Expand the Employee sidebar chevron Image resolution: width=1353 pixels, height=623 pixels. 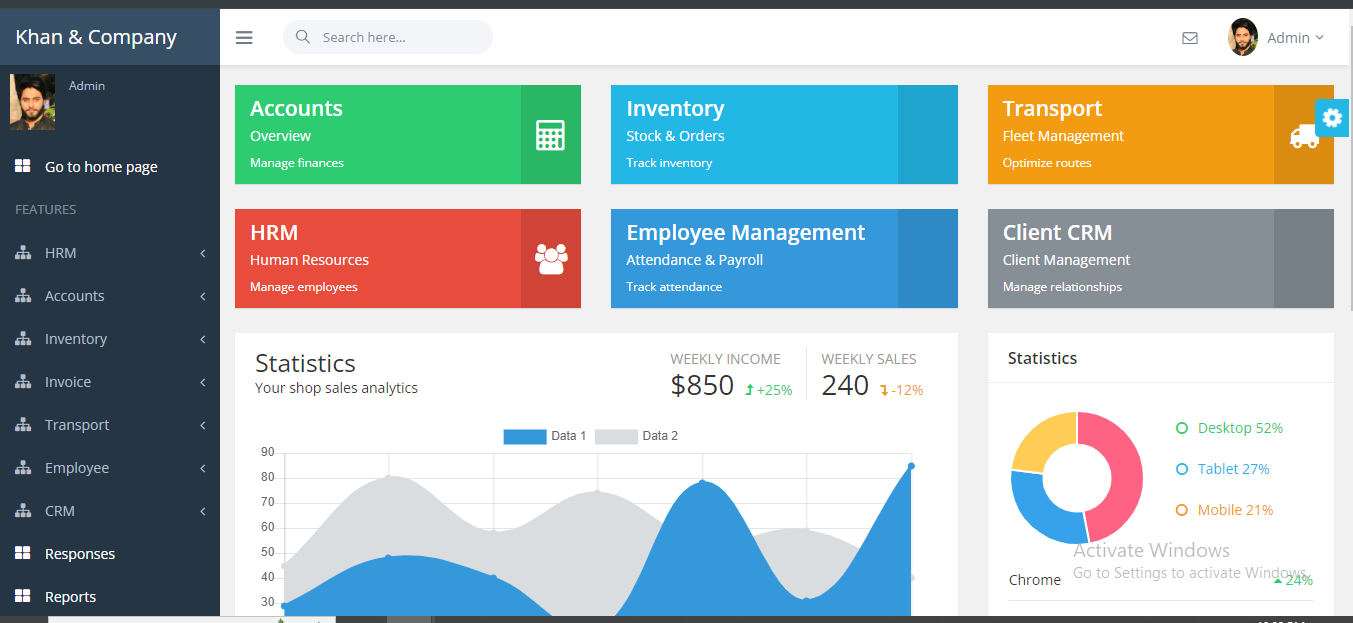point(202,468)
